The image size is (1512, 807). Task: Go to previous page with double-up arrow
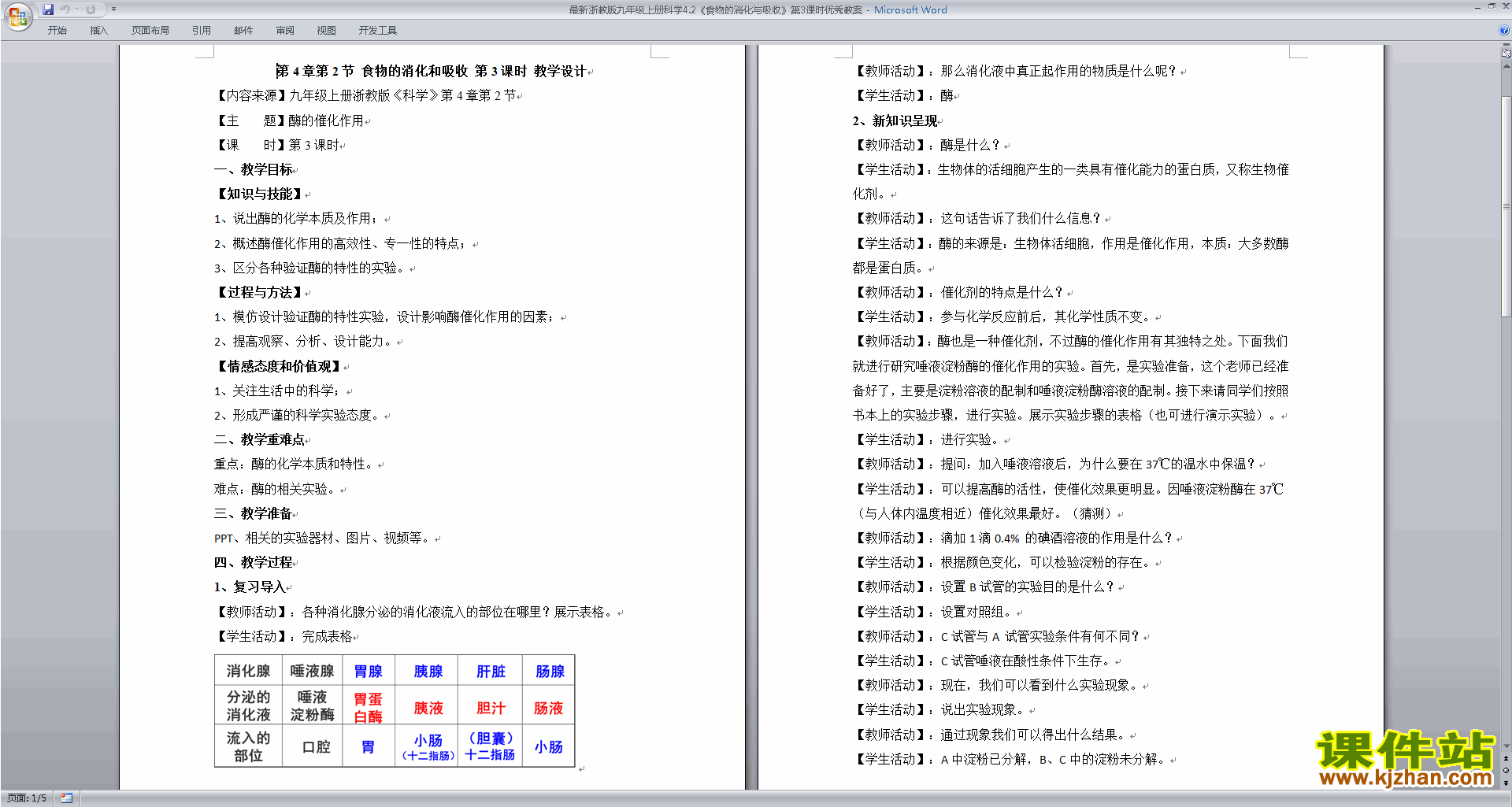point(1506,759)
